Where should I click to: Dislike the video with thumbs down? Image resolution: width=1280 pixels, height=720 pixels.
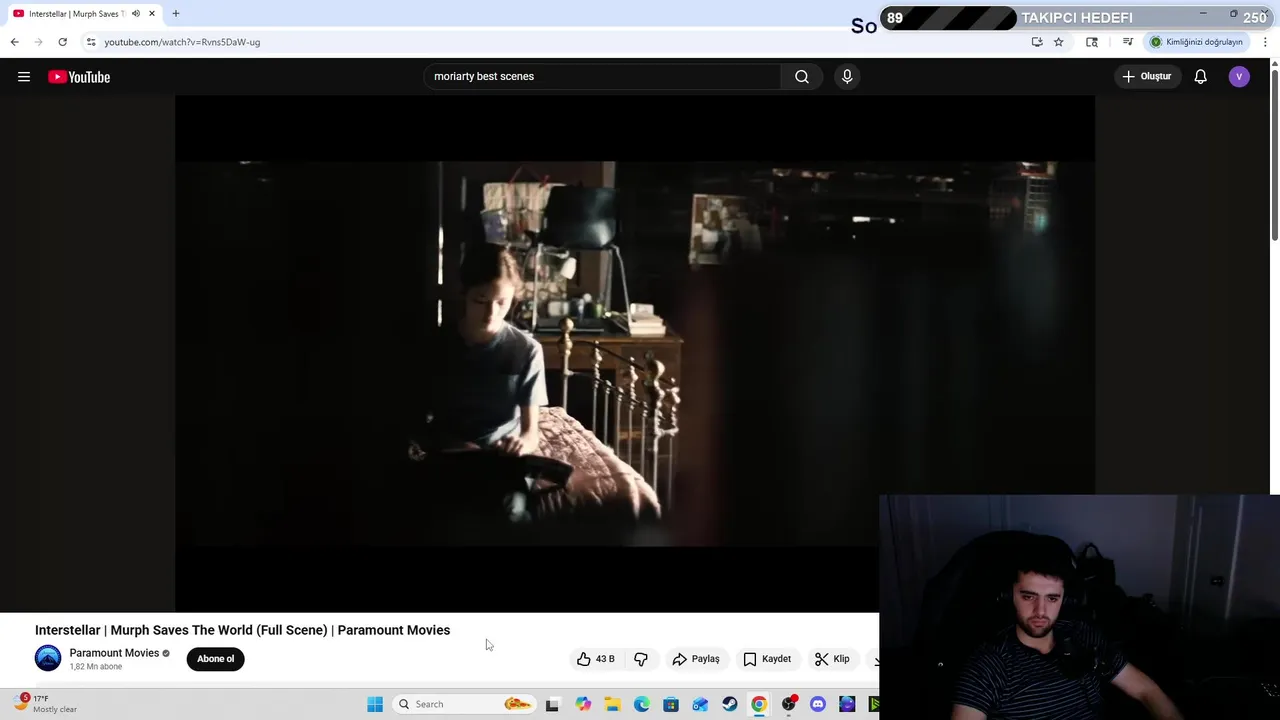pos(641,659)
